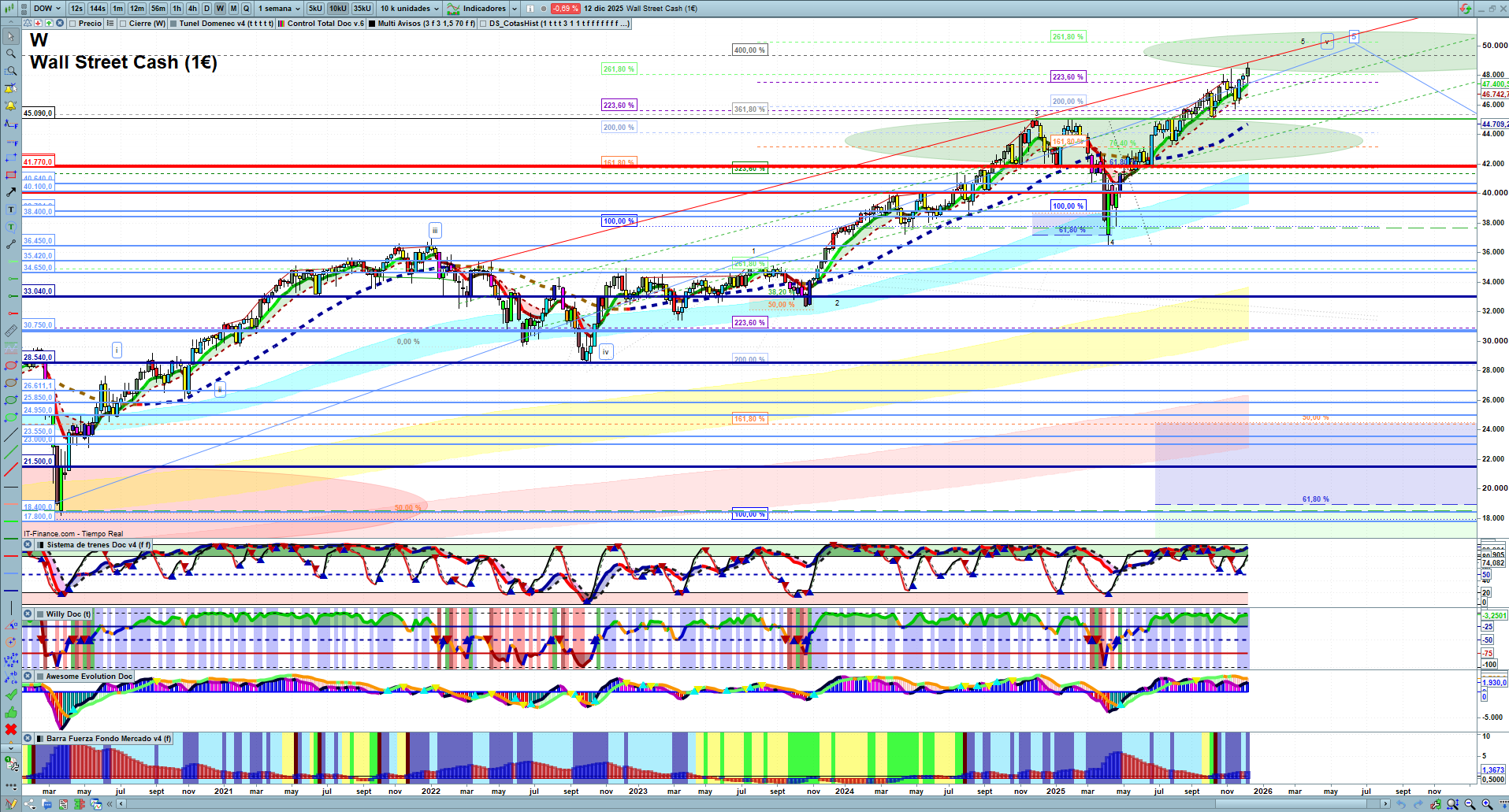Select the red rectangle drawing tool
Screen dimensions: 1509x812
tap(10, 175)
